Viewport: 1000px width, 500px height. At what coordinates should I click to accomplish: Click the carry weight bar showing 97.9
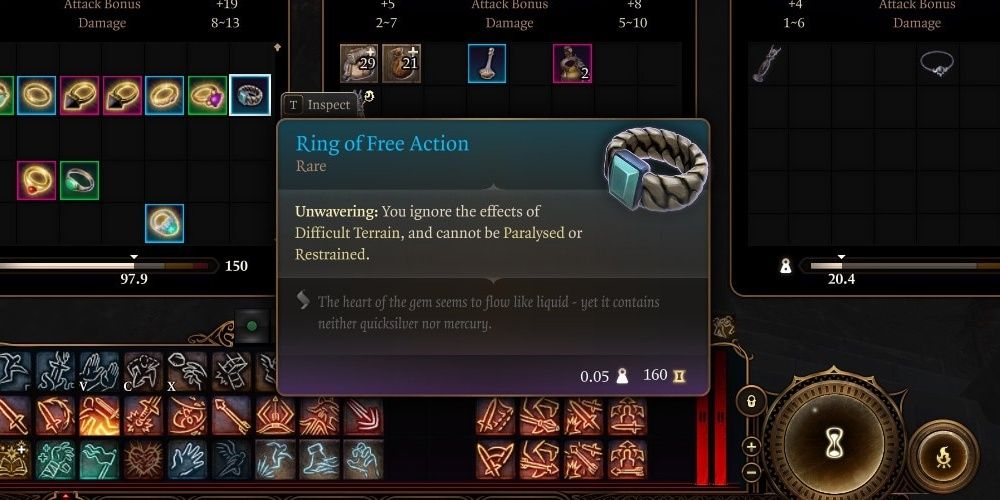[x=105, y=266]
